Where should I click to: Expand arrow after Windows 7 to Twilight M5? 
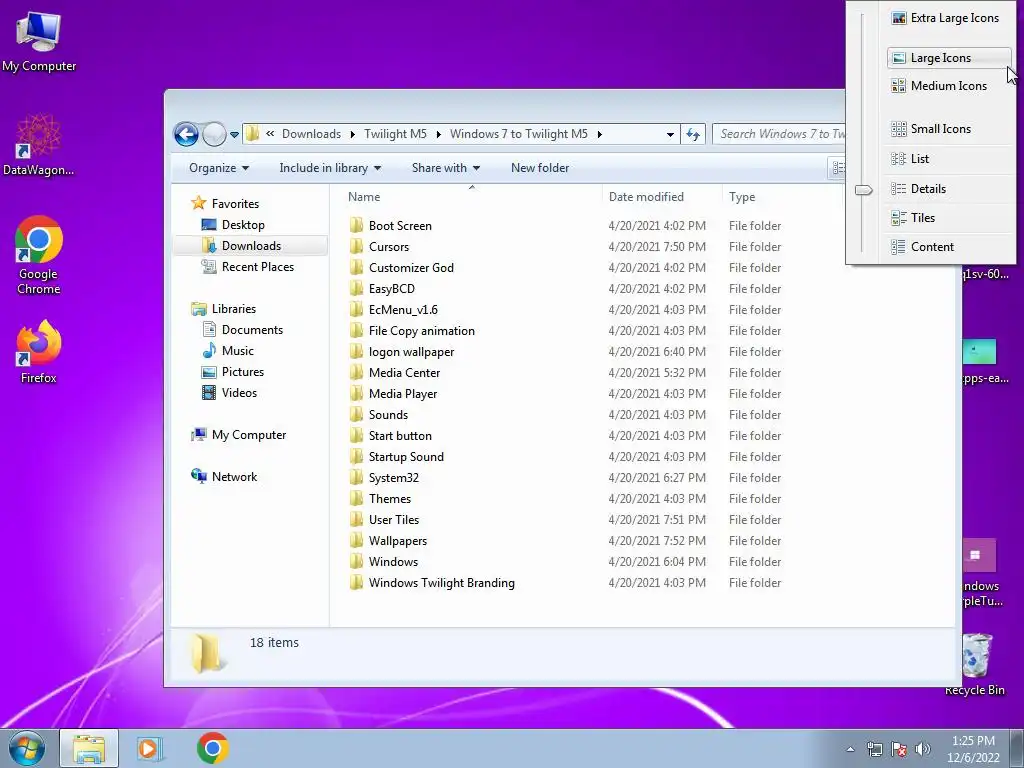point(600,135)
